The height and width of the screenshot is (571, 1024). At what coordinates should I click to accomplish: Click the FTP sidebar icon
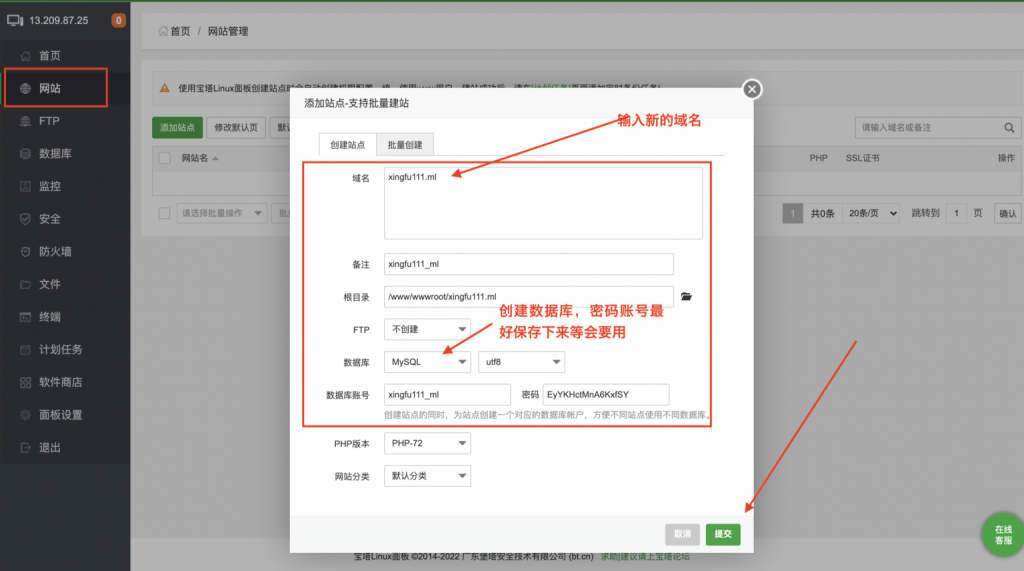click(x=25, y=121)
